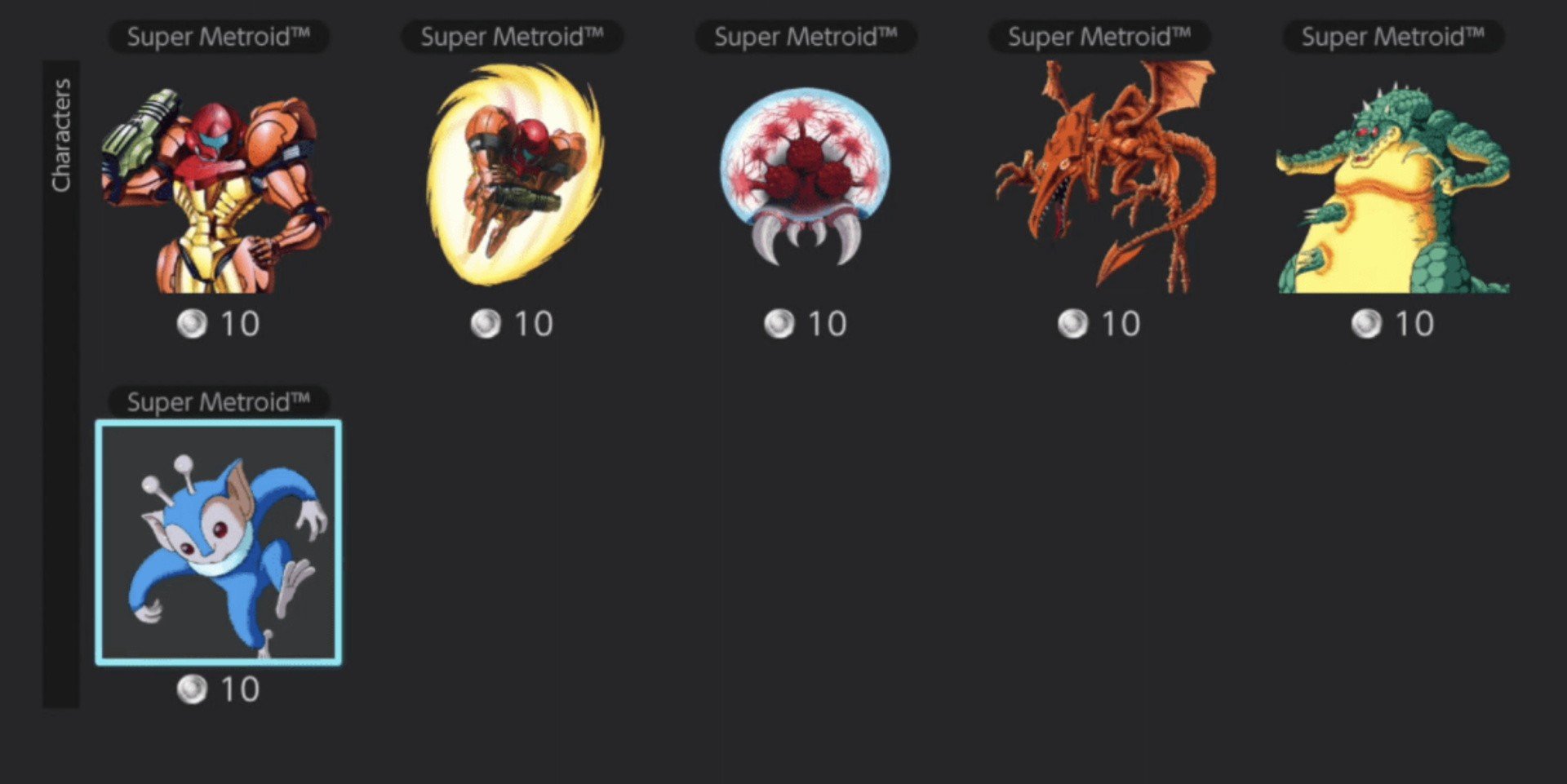
Task: Select the orange Ridley dragon icon
Action: [1104, 176]
